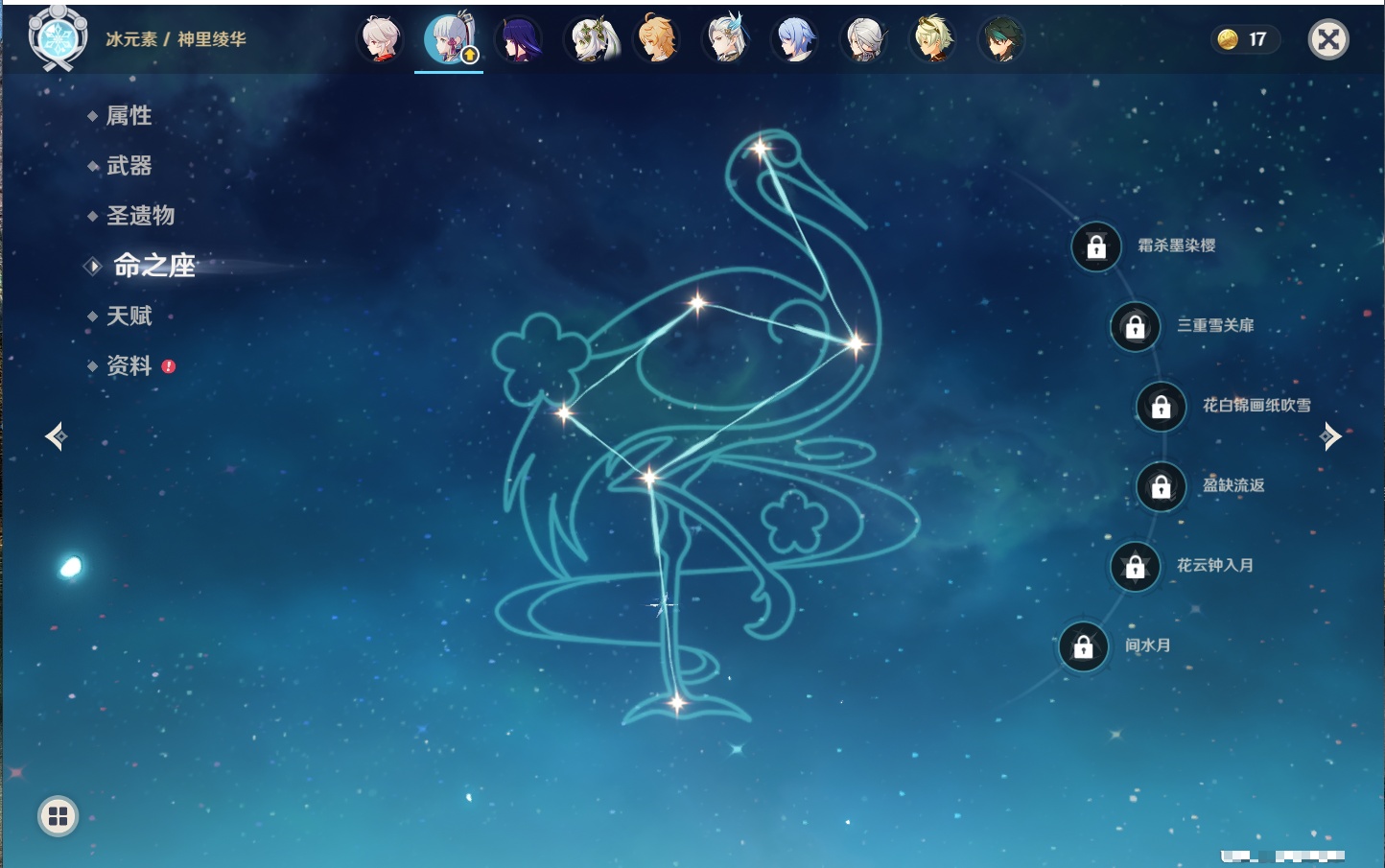The width and height of the screenshot is (1385, 868).
Task: Open the 盈缺流返 locked constellation node
Action: click(1161, 486)
